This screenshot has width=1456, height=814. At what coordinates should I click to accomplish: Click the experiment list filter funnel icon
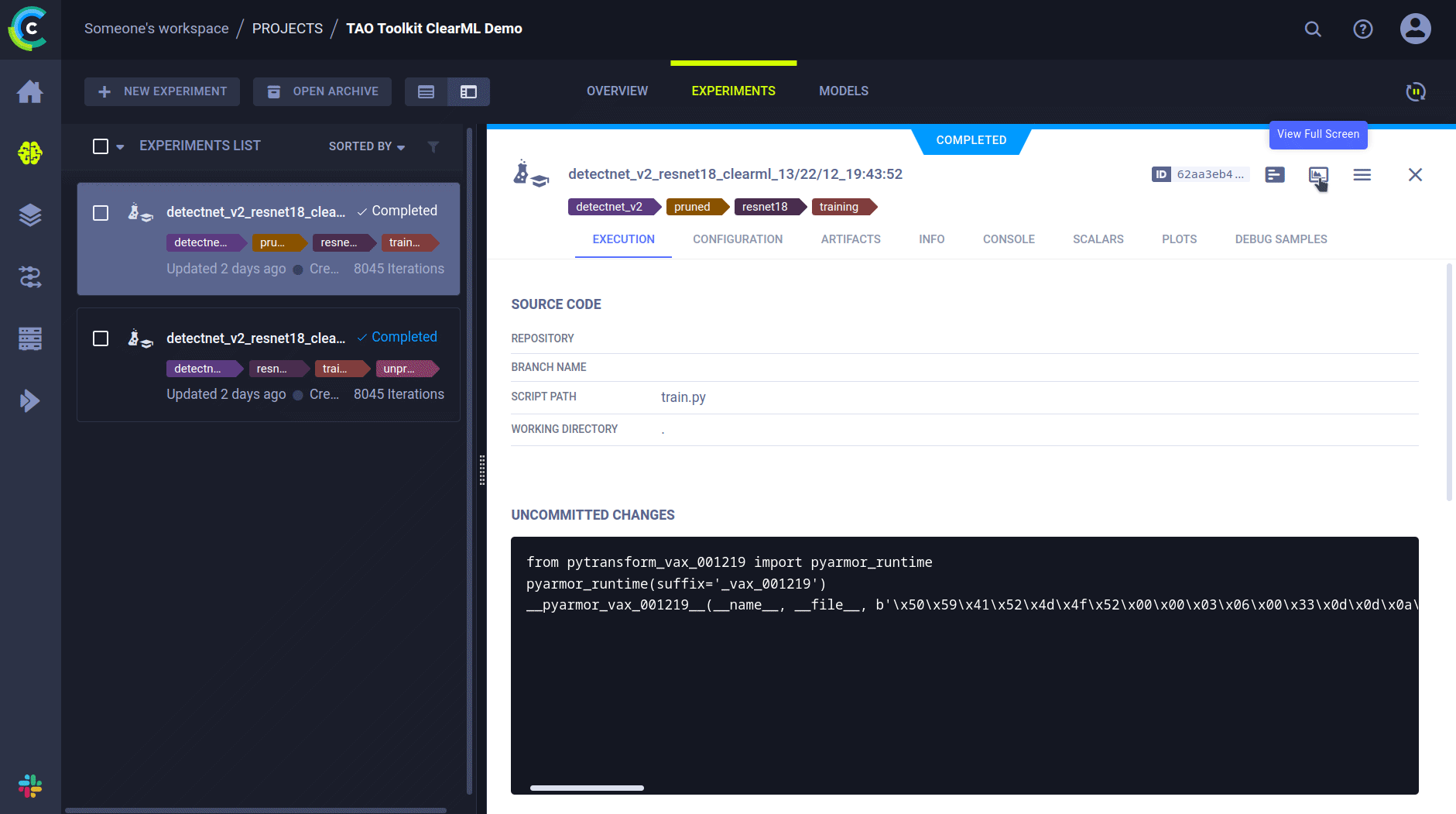(x=433, y=146)
